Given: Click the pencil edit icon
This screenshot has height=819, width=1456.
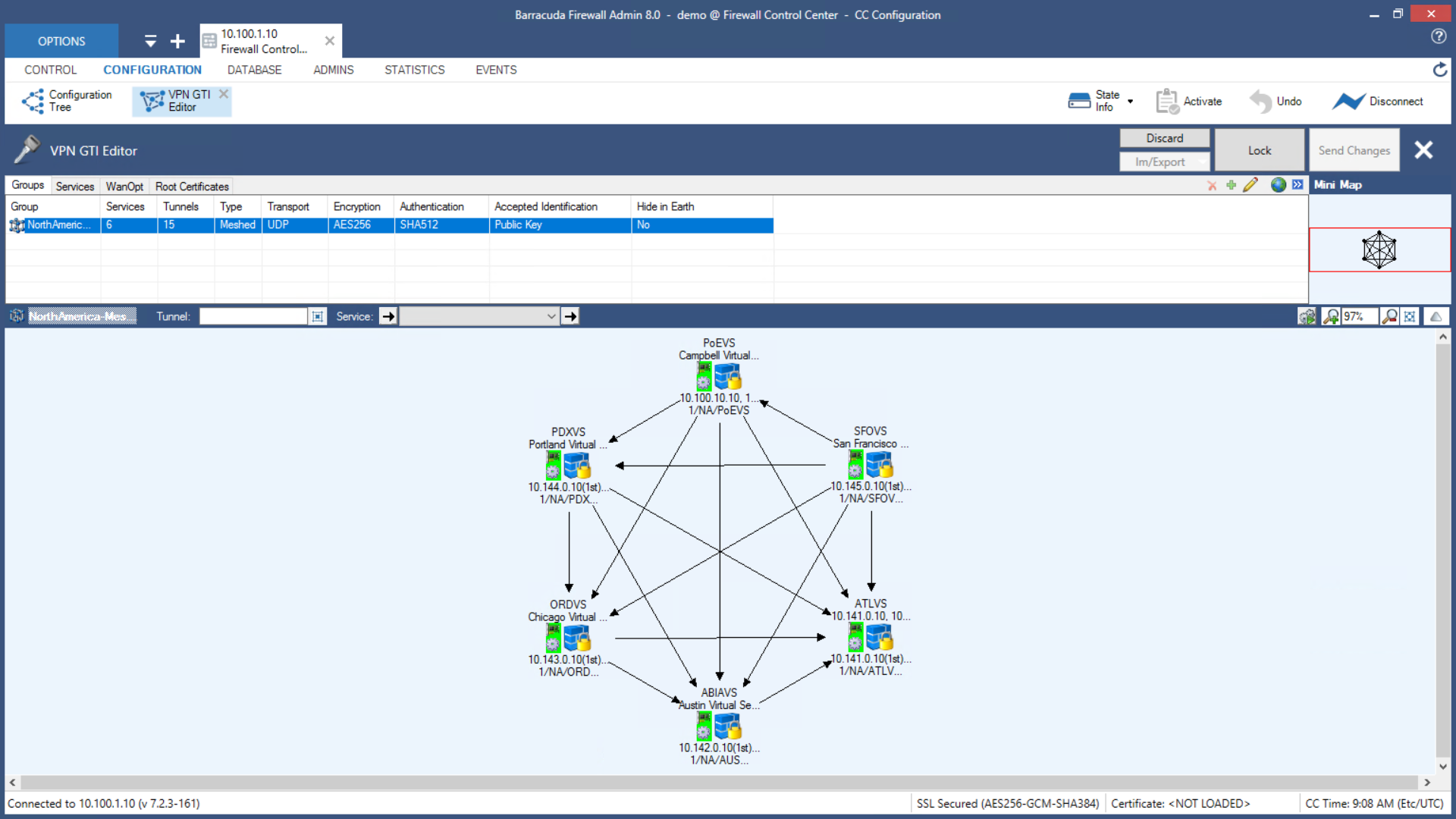Looking at the screenshot, I should point(1250,185).
